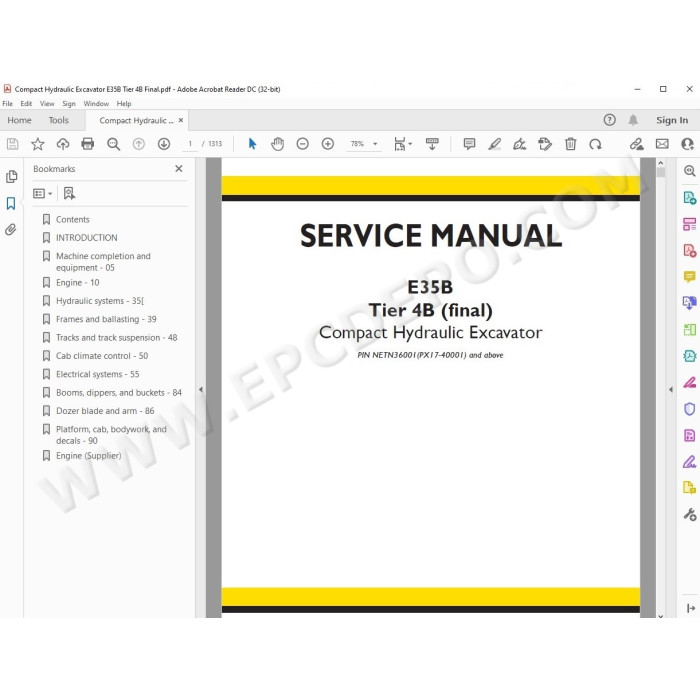Click page number input field
The height and width of the screenshot is (700, 700).
[190, 144]
